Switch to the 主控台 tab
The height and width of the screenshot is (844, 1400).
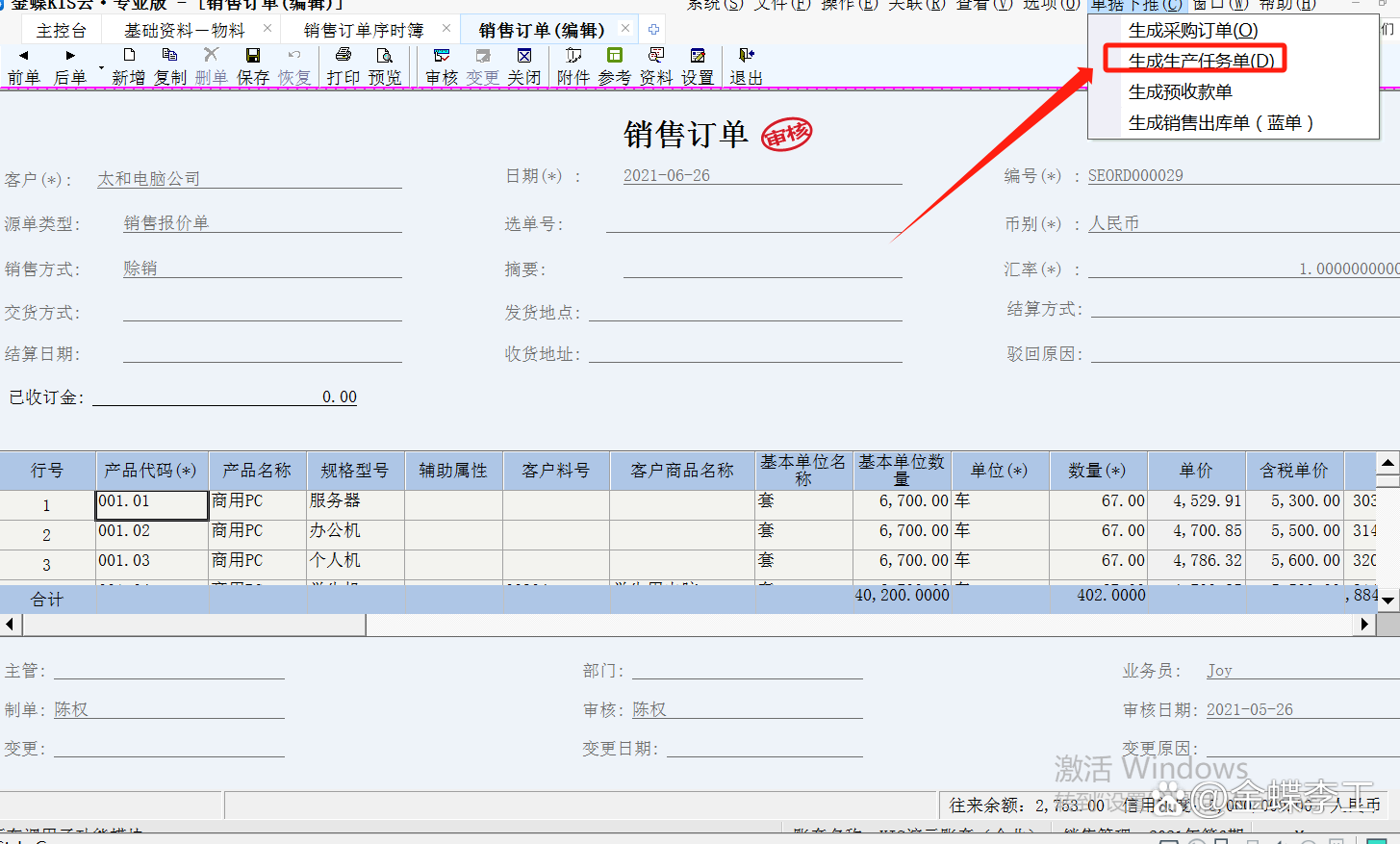click(61, 31)
